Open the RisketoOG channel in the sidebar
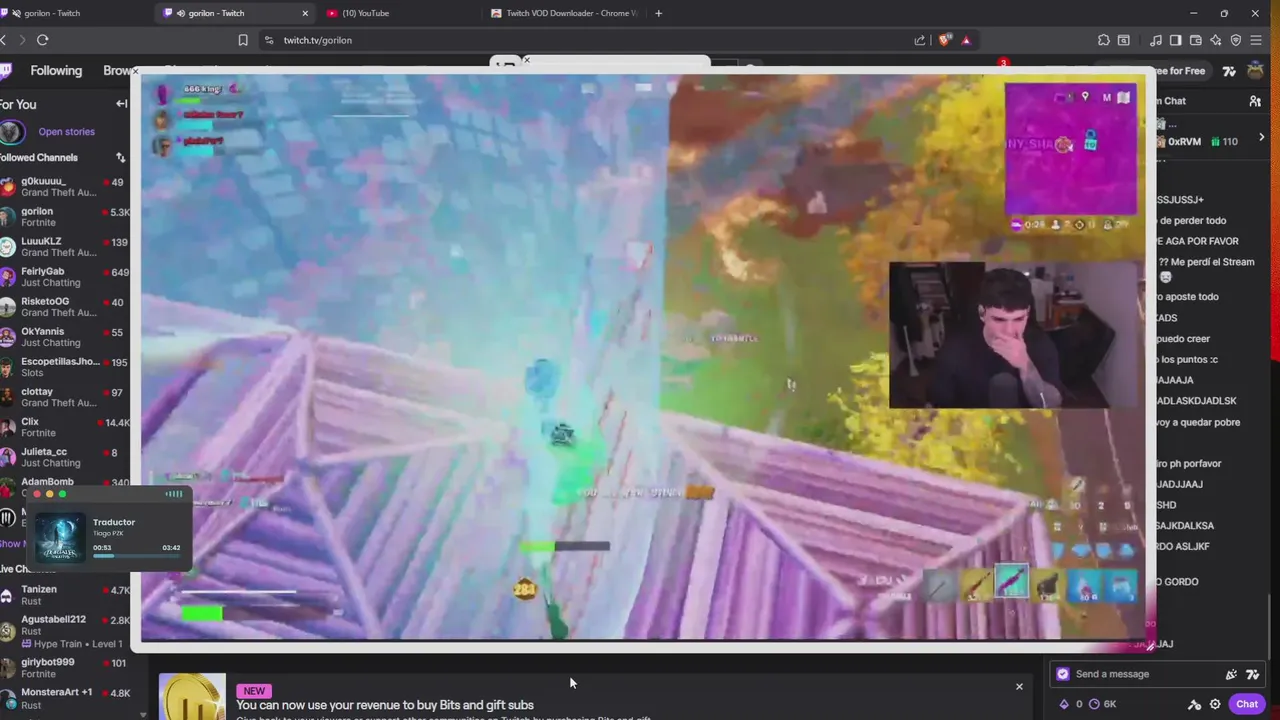Image resolution: width=1280 pixels, height=720 pixels. 64,307
